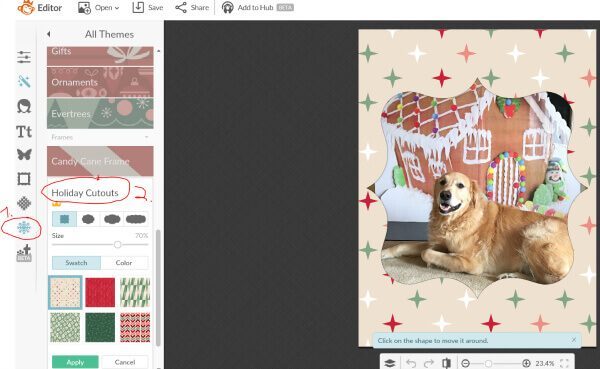Open the Overlays butterfly icon
600x369 pixels.
pos(24,155)
